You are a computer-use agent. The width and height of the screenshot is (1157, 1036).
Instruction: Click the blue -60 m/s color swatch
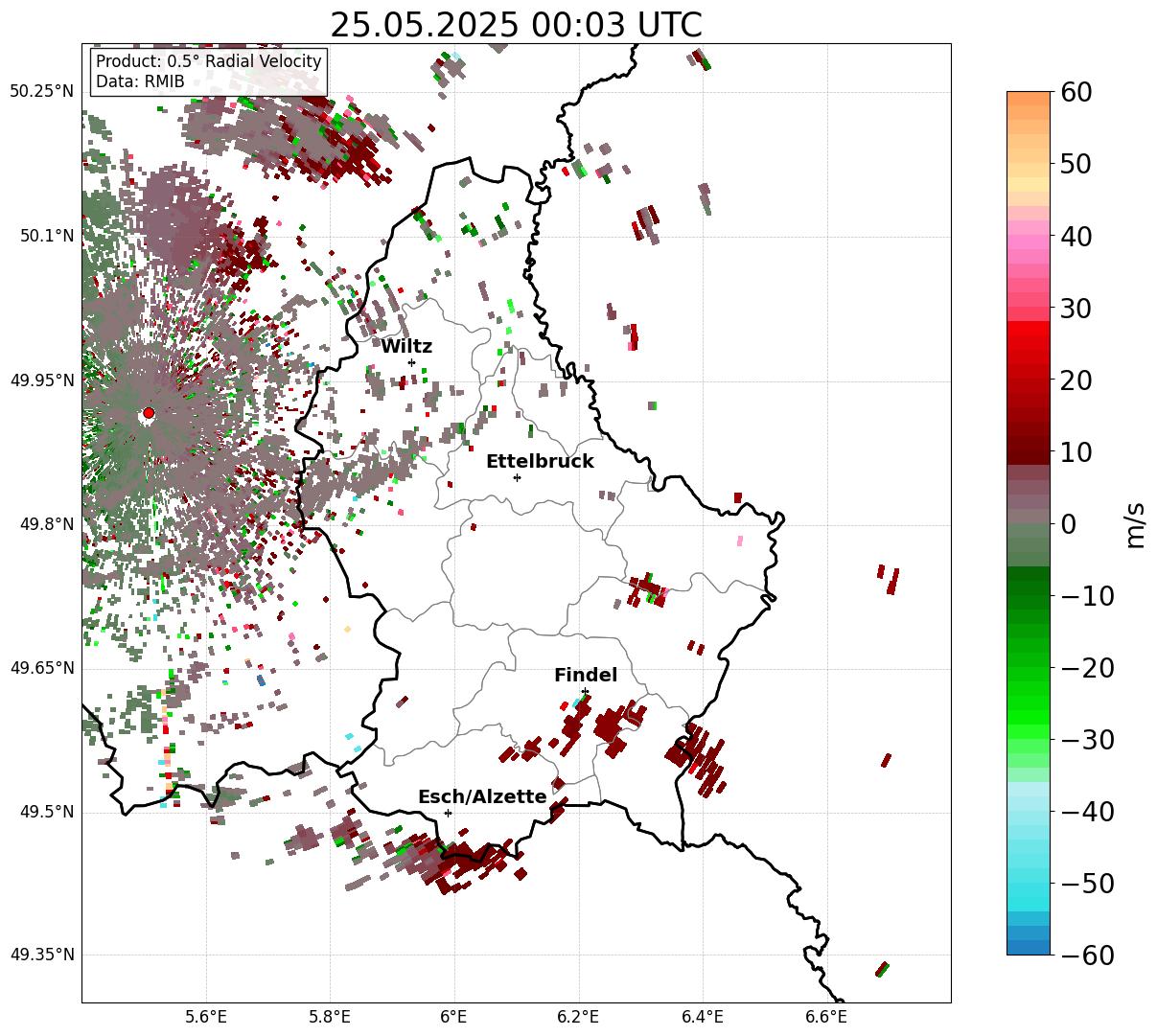(1029, 947)
